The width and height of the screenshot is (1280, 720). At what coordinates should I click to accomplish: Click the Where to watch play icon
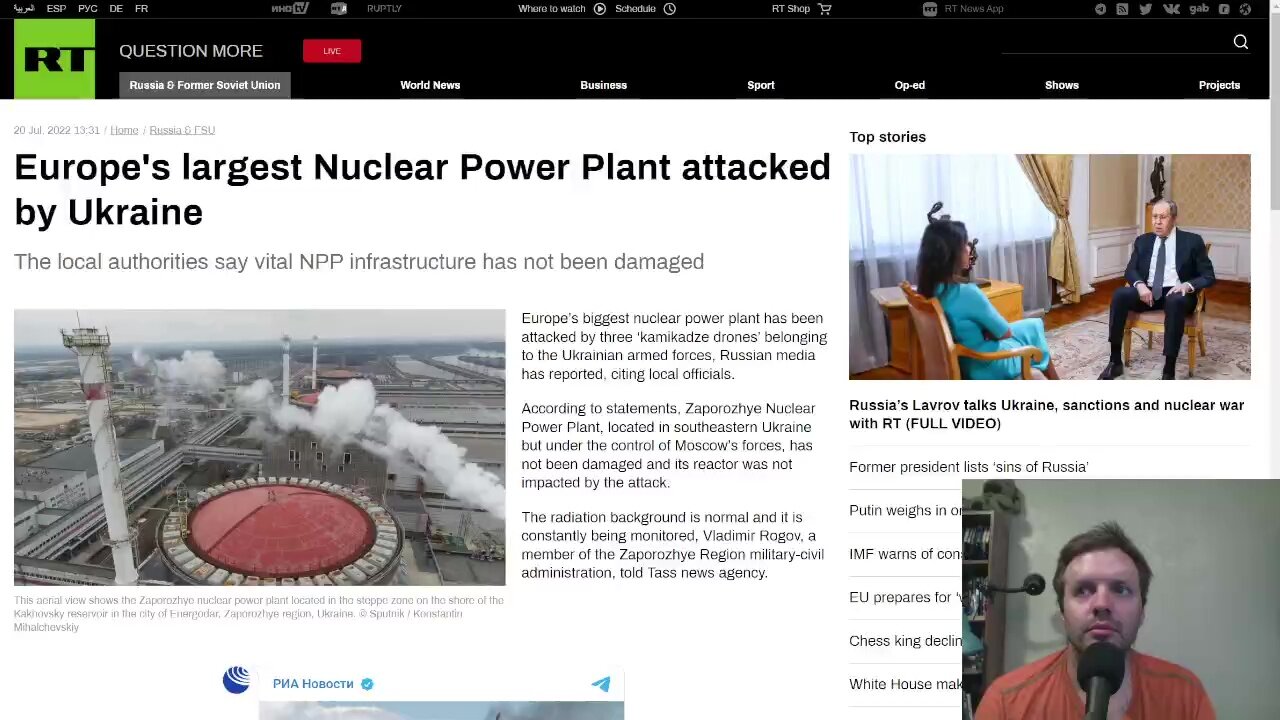(x=600, y=9)
